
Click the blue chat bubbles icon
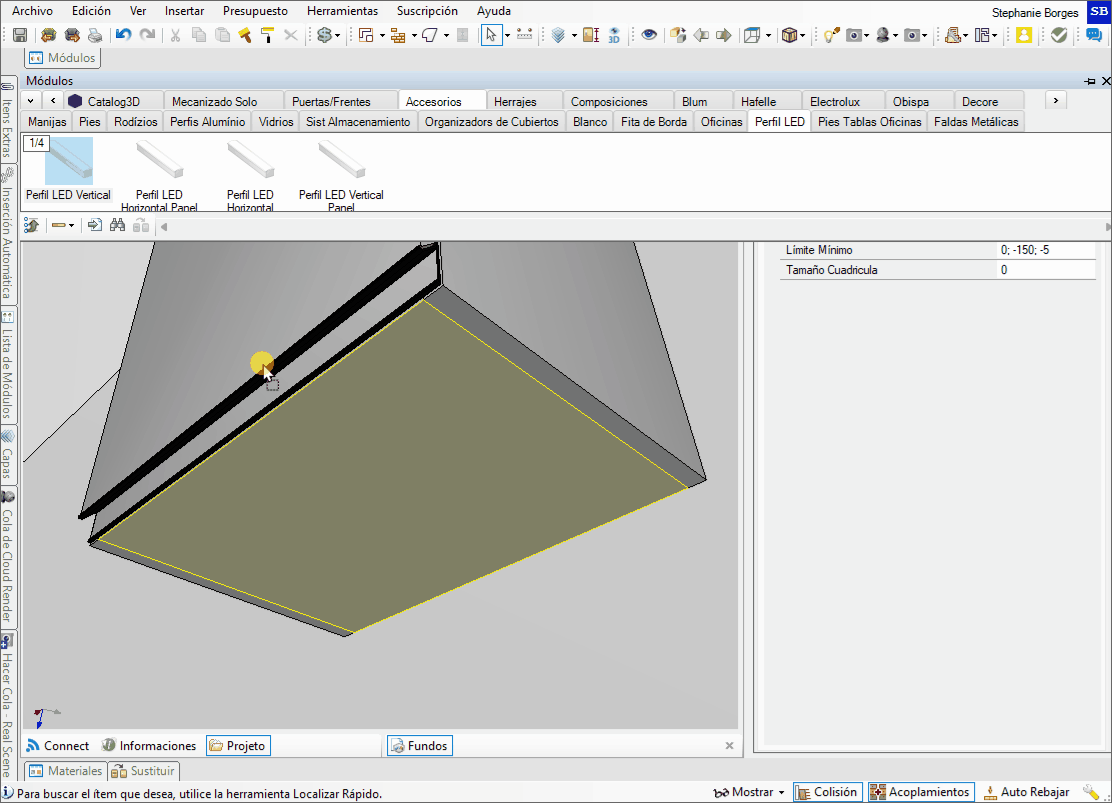coord(1094,35)
